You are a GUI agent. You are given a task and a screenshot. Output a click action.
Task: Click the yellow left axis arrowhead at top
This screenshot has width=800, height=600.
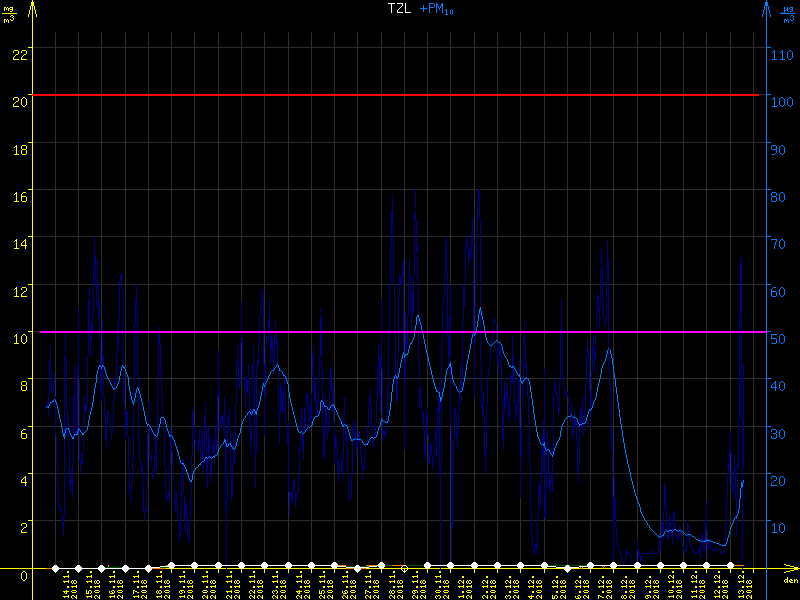coord(34,7)
